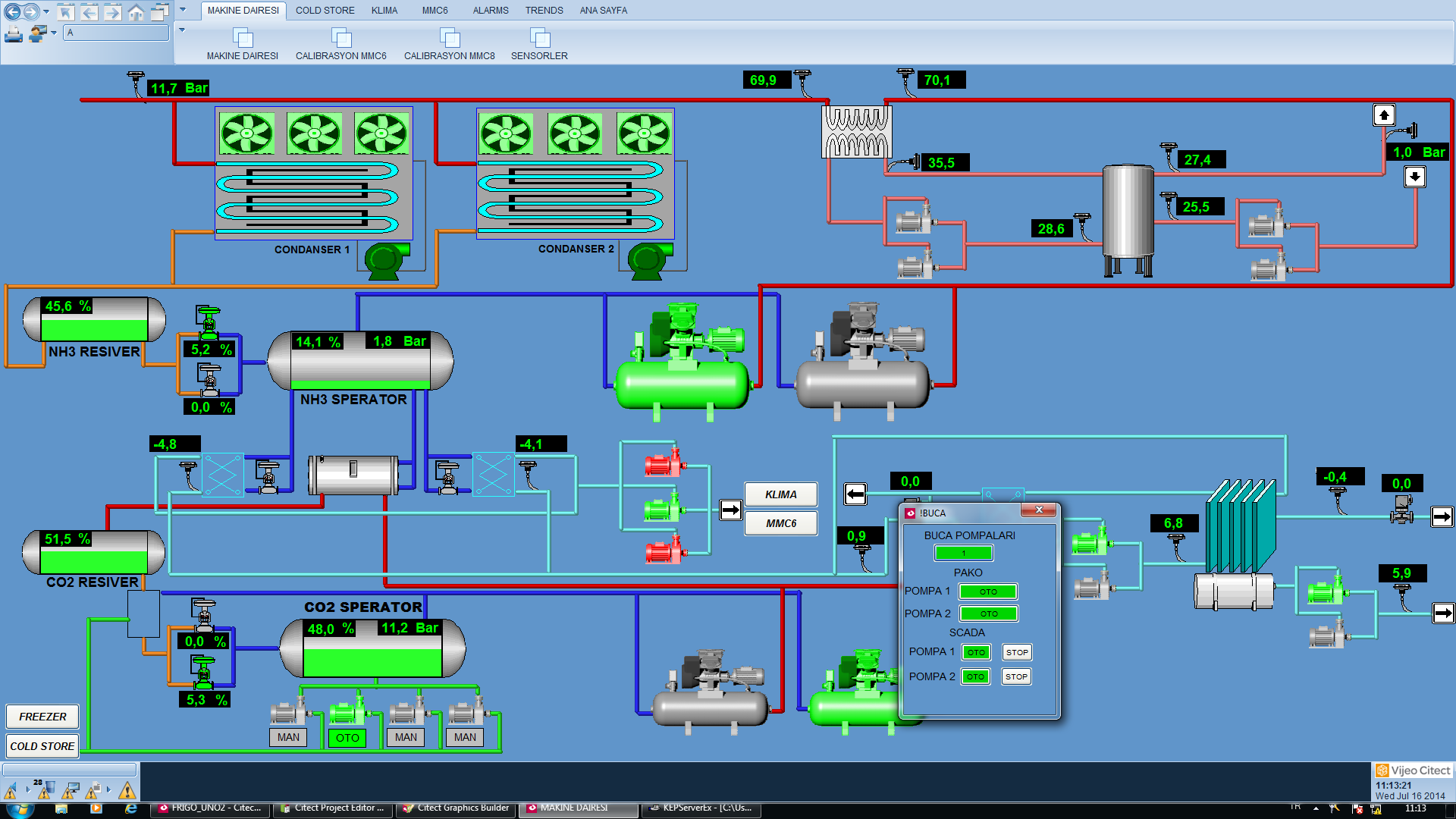The width and height of the screenshot is (1456, 819).
Task: Expand the dropdown arrow left of the MAKINE DAIRESI tab
Action: (182, 11)
